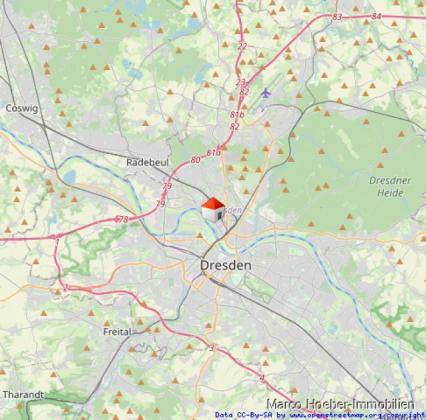
Task: Click motorway junction number 4
Action: point(262,378)
